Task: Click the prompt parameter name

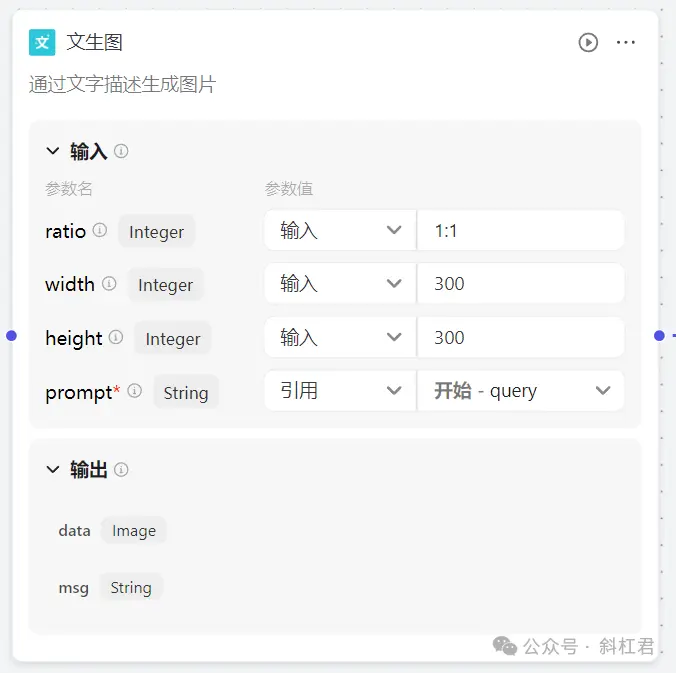Action: [79, 393]
